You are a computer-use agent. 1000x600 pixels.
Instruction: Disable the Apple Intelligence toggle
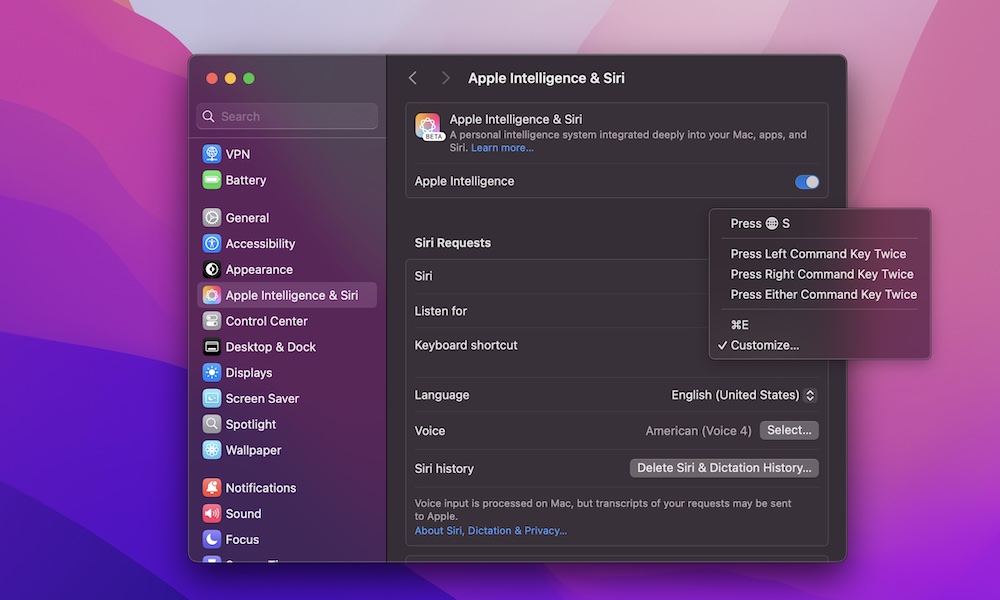click(x=806, y=181)
